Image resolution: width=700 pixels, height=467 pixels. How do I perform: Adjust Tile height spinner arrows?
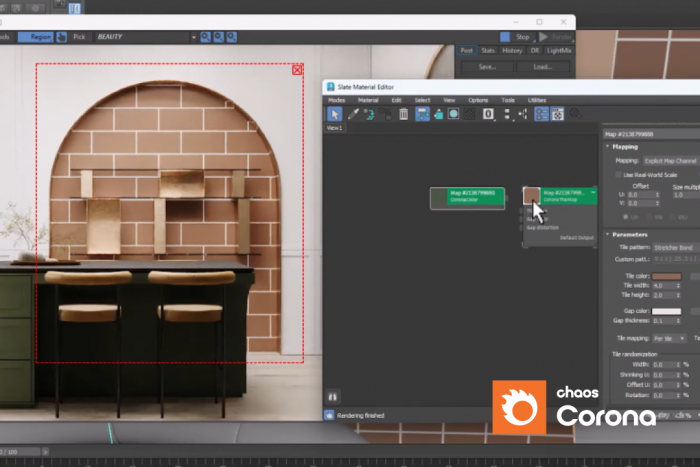point(678,296)
